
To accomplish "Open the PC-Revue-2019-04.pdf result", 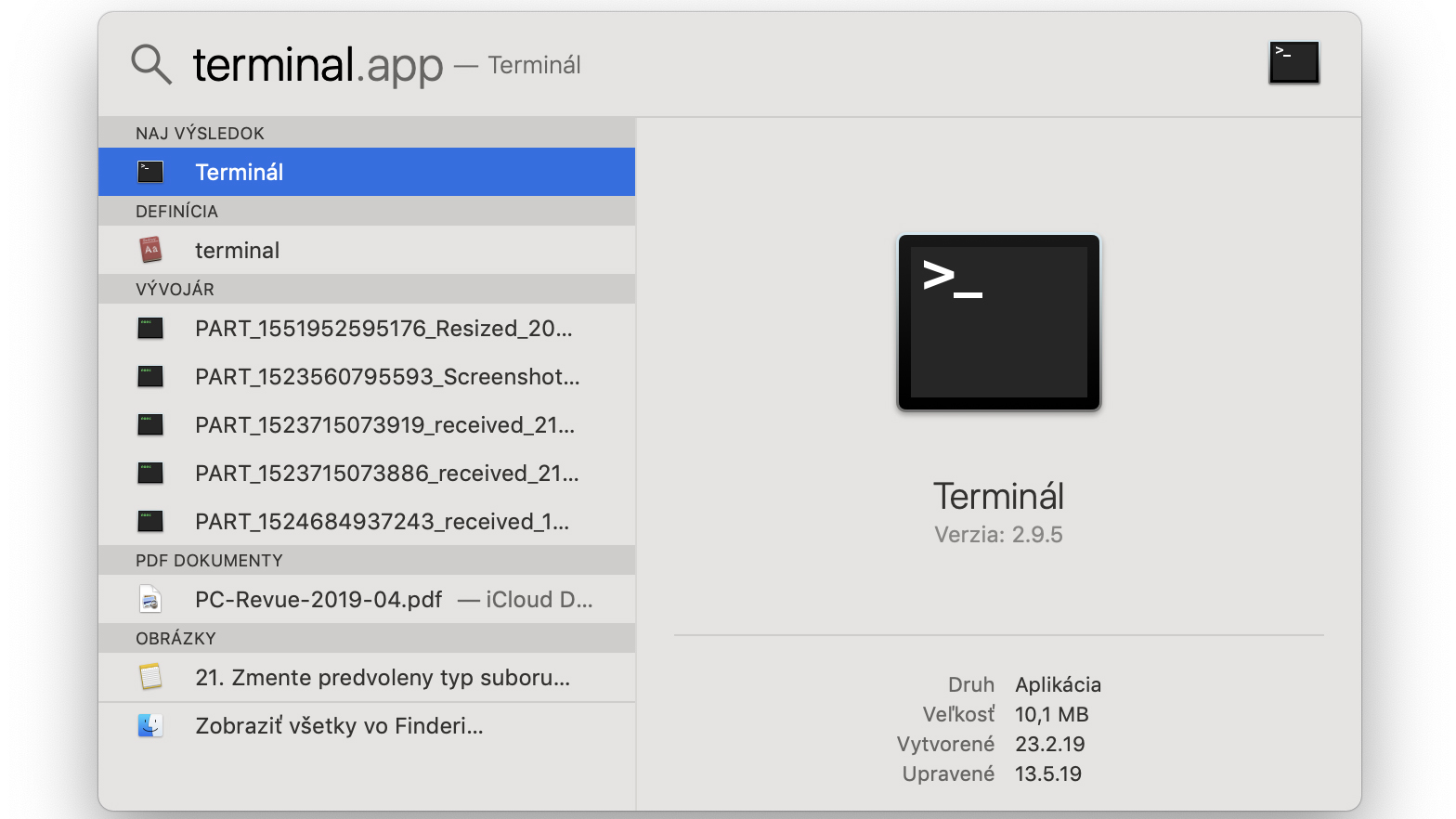I will [367, 599].
